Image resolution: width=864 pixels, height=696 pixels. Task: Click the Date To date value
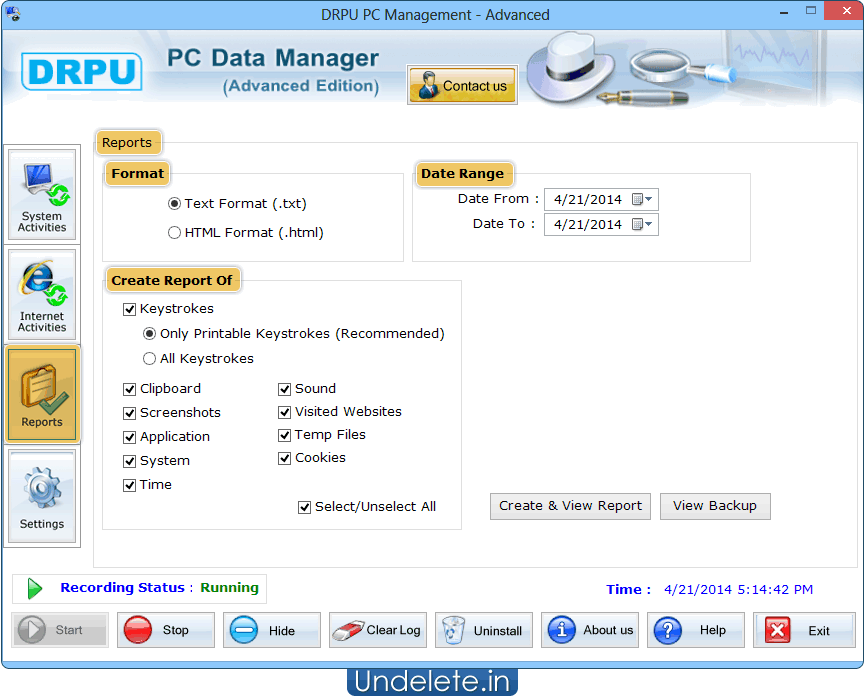(587, 225)
